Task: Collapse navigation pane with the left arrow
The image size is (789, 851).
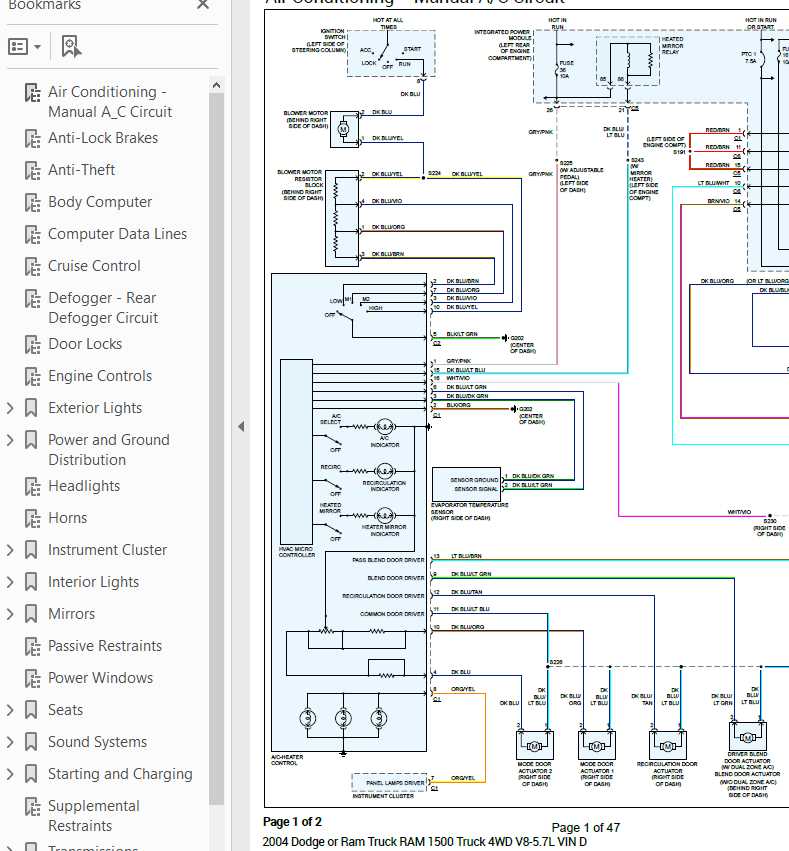Action: point(241,427)
